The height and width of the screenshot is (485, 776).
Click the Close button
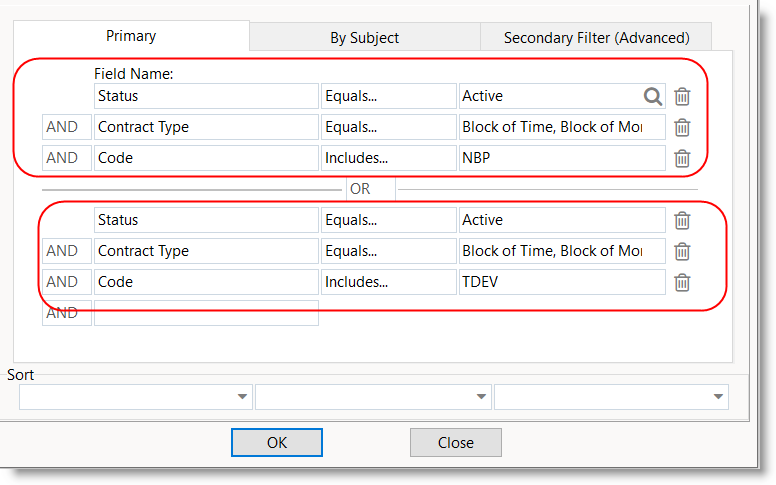click(455, 442)
